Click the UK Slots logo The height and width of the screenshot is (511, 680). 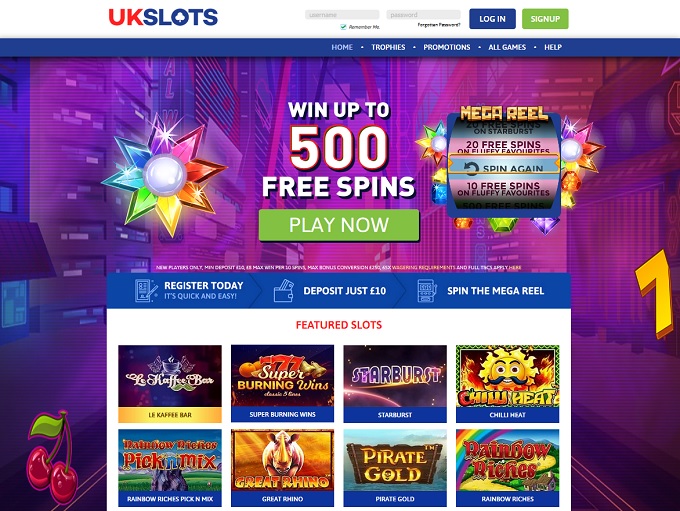point(163,17)
